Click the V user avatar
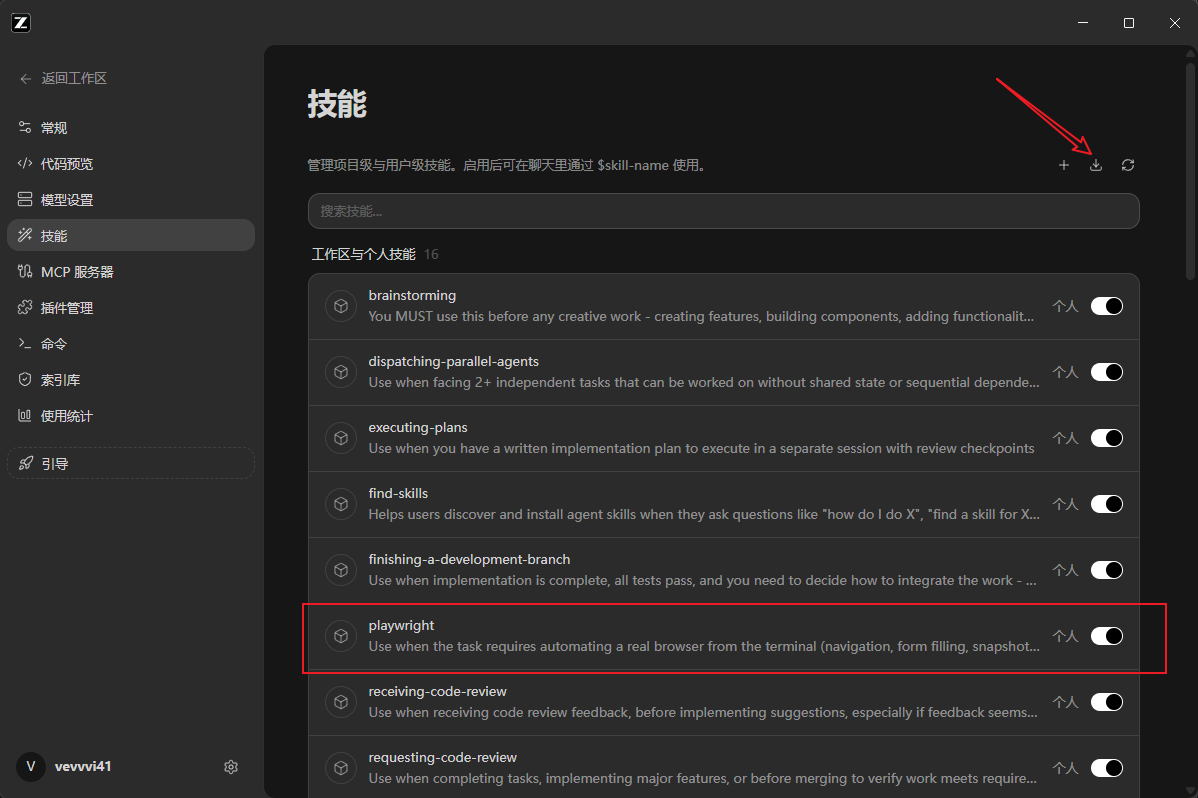 [31, 766]
